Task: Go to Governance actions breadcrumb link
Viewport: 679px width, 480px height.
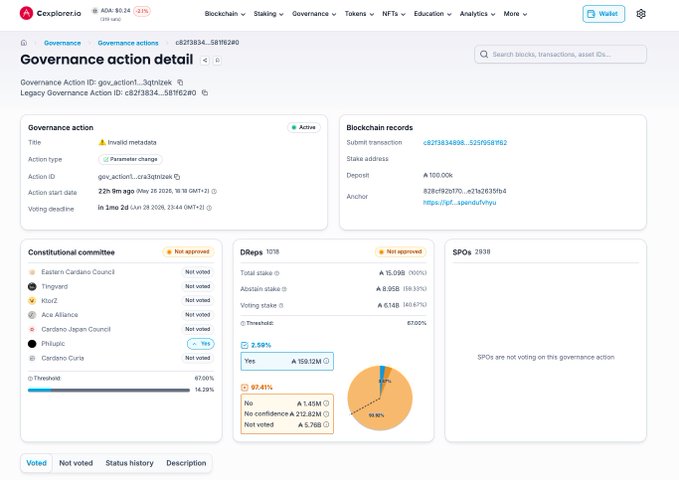Action: pos(128,43)
